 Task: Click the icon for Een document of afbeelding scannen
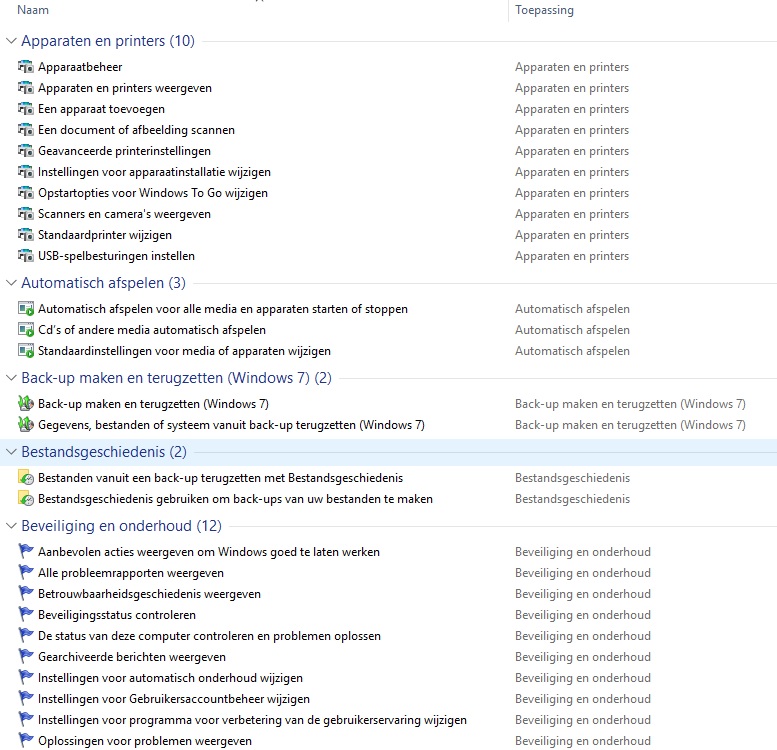(x=26, y=130)
